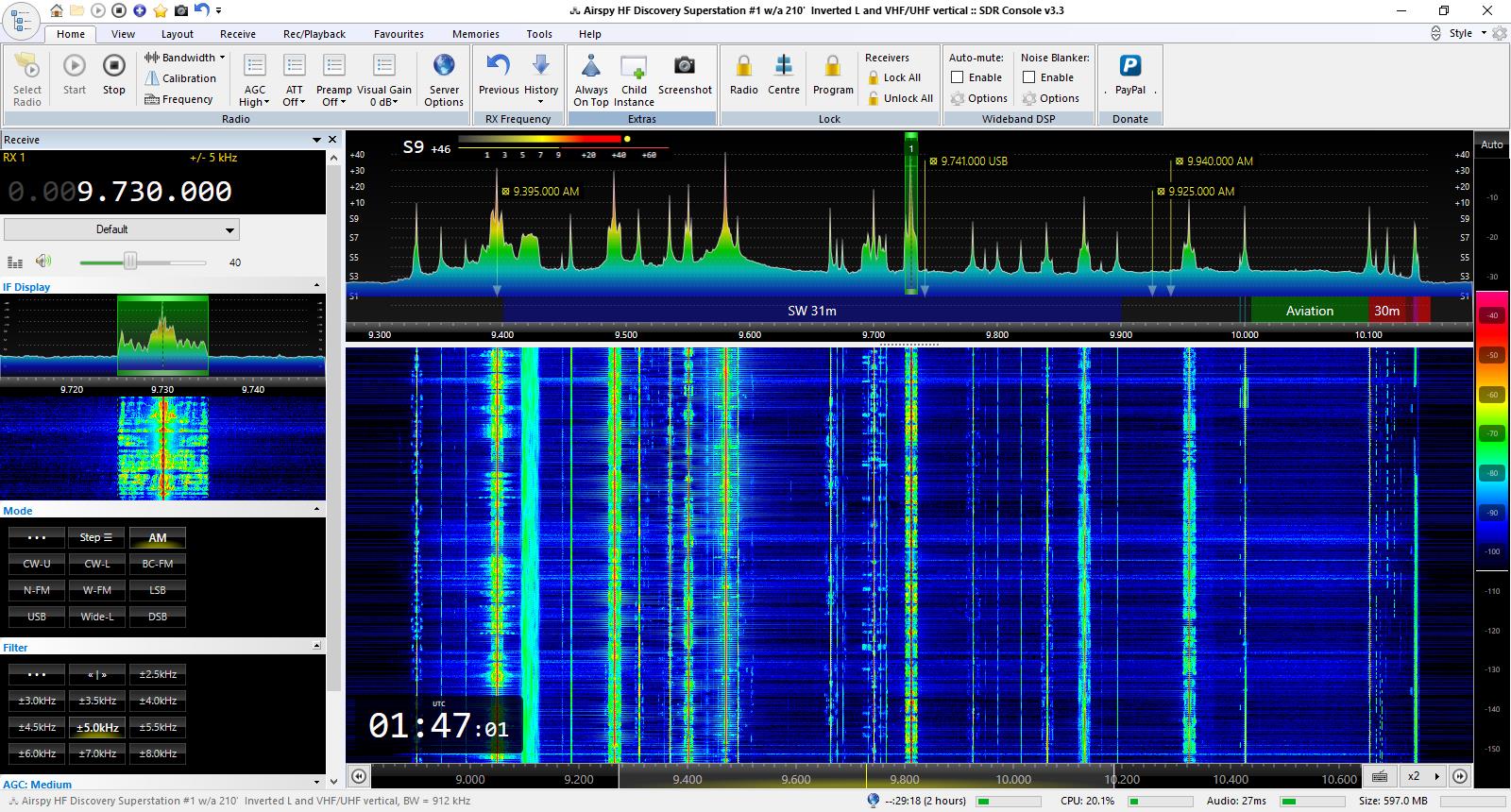The height and width of the screenshot is (812, 1511).
Task: Click Always On Top icon
Action: click(591, 67)
